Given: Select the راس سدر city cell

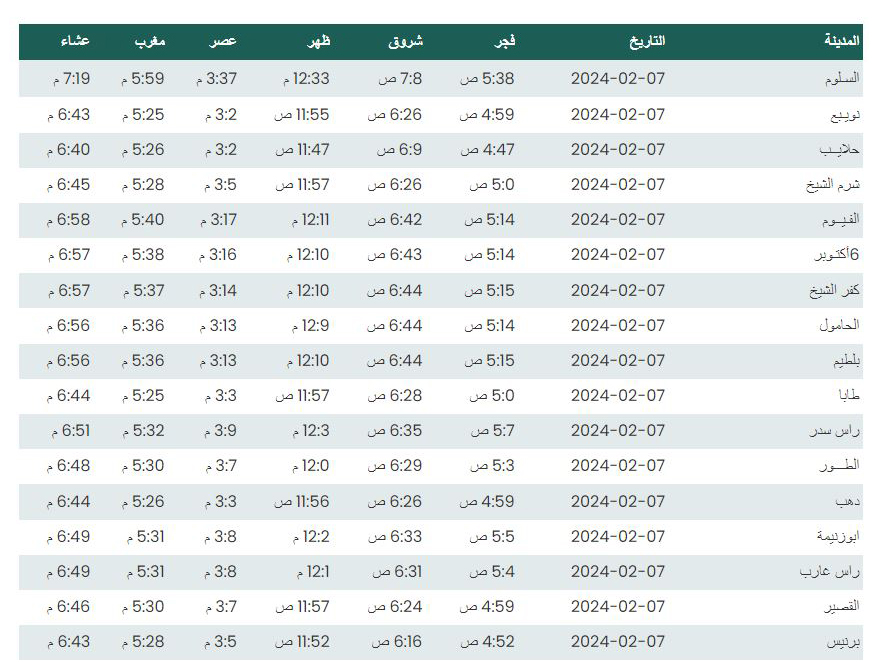Looking at the screenshot, I should pyautogui.click(x=835, y=431).
